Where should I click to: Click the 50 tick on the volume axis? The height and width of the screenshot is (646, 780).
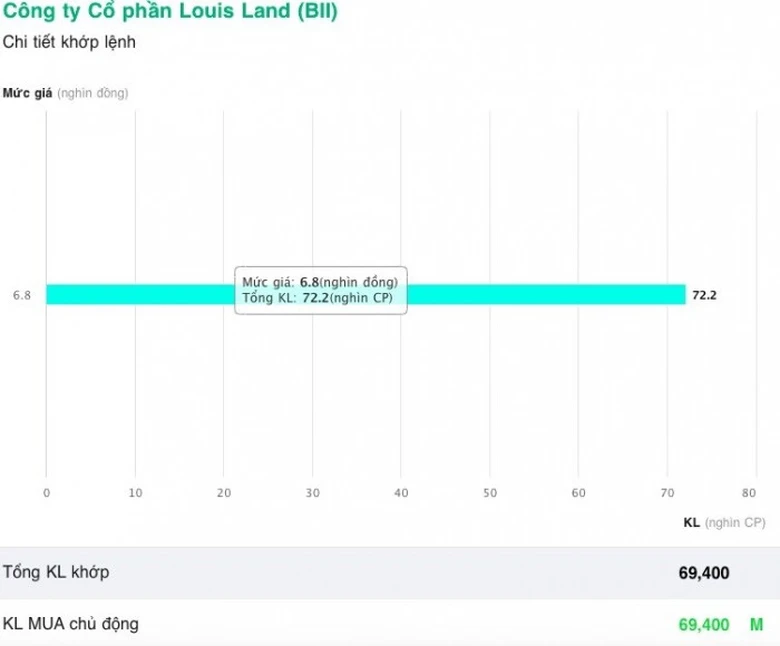pos(490,492)
